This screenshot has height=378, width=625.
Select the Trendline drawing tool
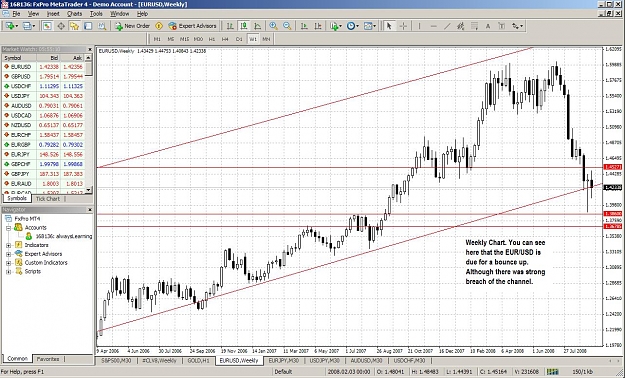tap(447, 26)
